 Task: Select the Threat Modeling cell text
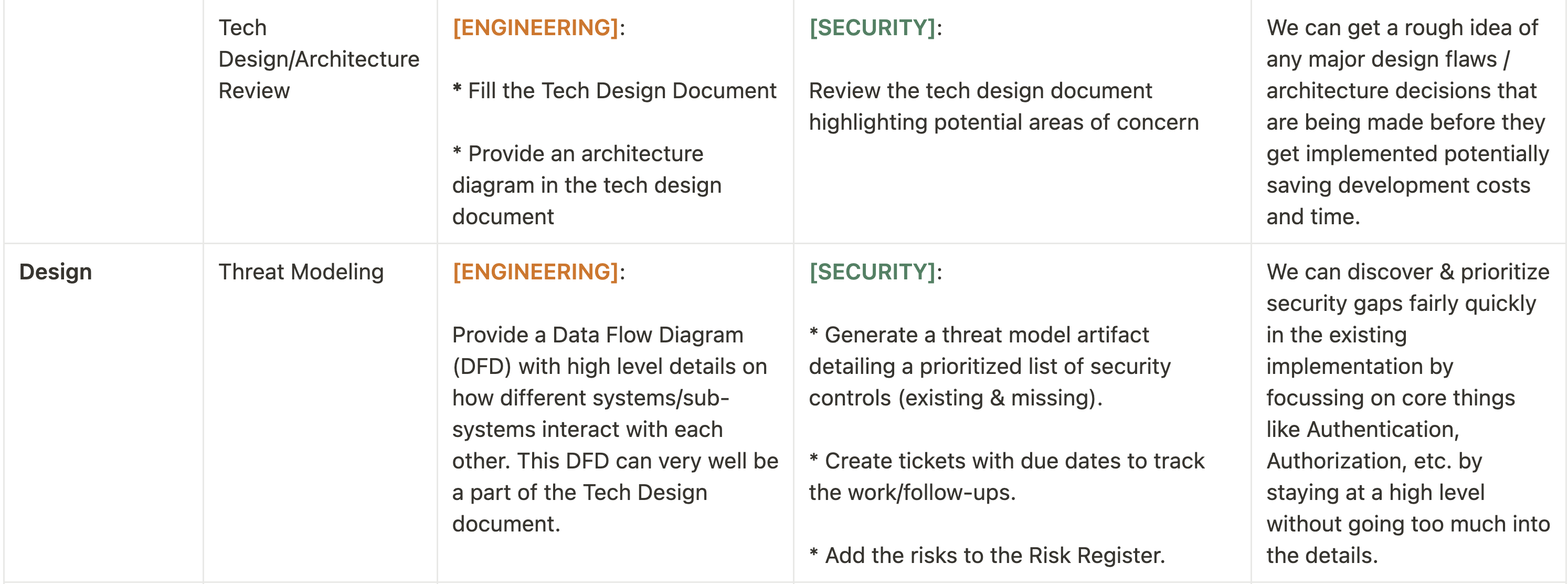click(301, 272)
